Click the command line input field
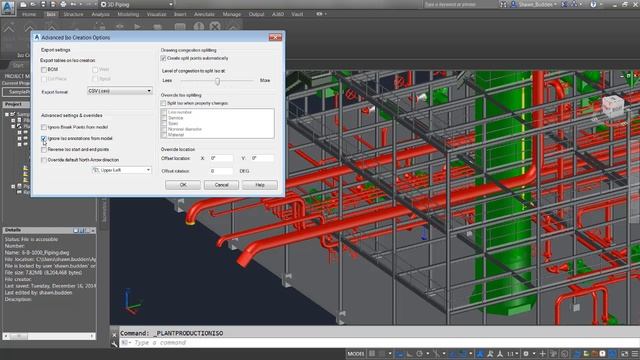640x360 pixels. click(x=380, y=343)
